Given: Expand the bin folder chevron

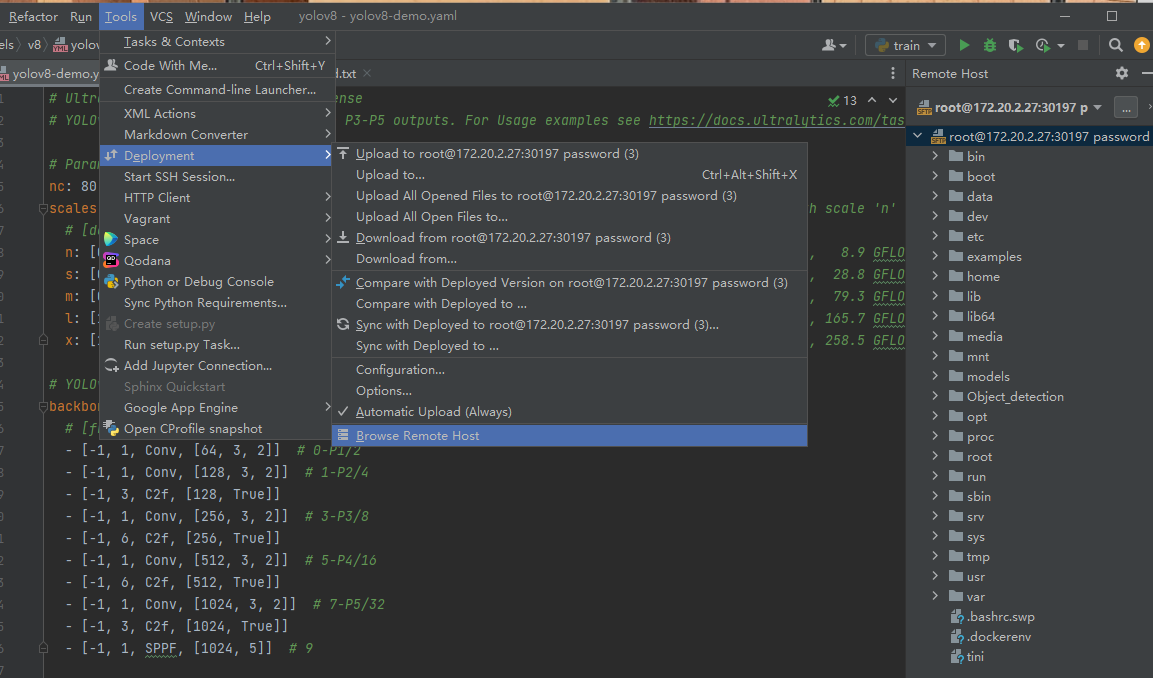Looking at the screenshot, I should point(935,156).
